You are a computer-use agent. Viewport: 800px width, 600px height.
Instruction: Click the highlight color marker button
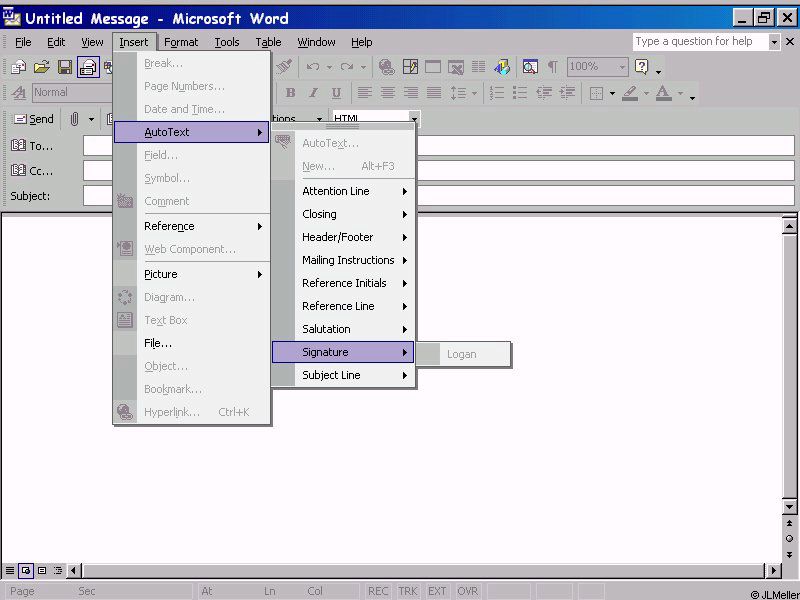[x=629, y=93]
